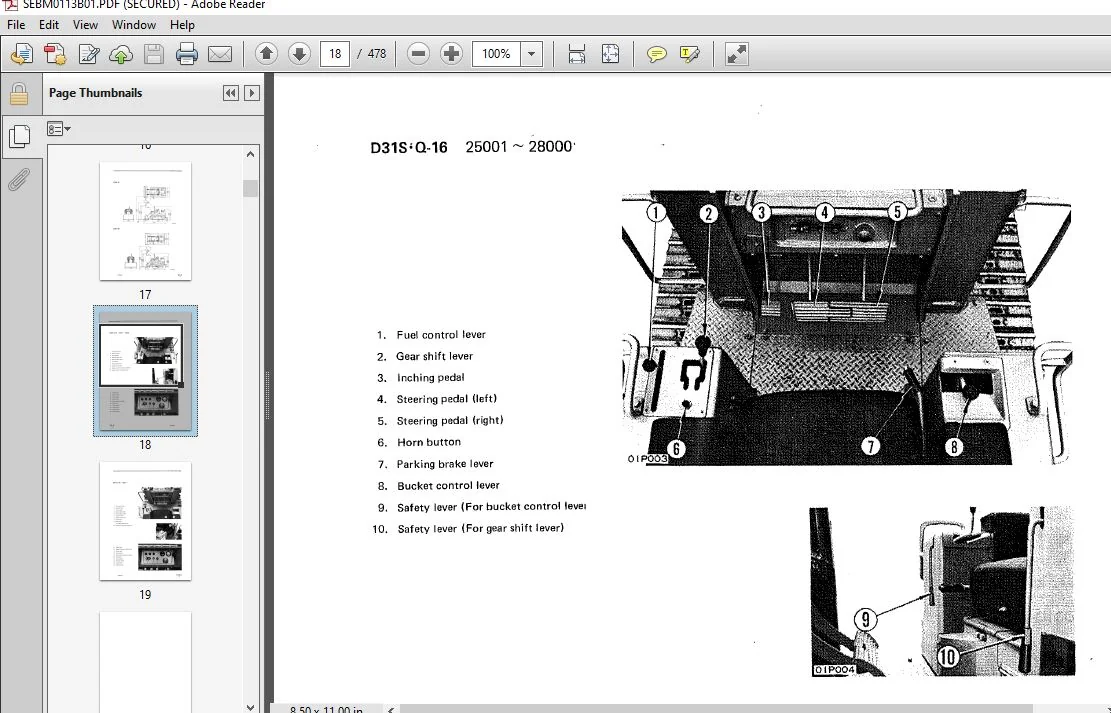Screen dimensions: 1111x713
Task: Go to next page with down arrow
Action: [x=299, y=54]
